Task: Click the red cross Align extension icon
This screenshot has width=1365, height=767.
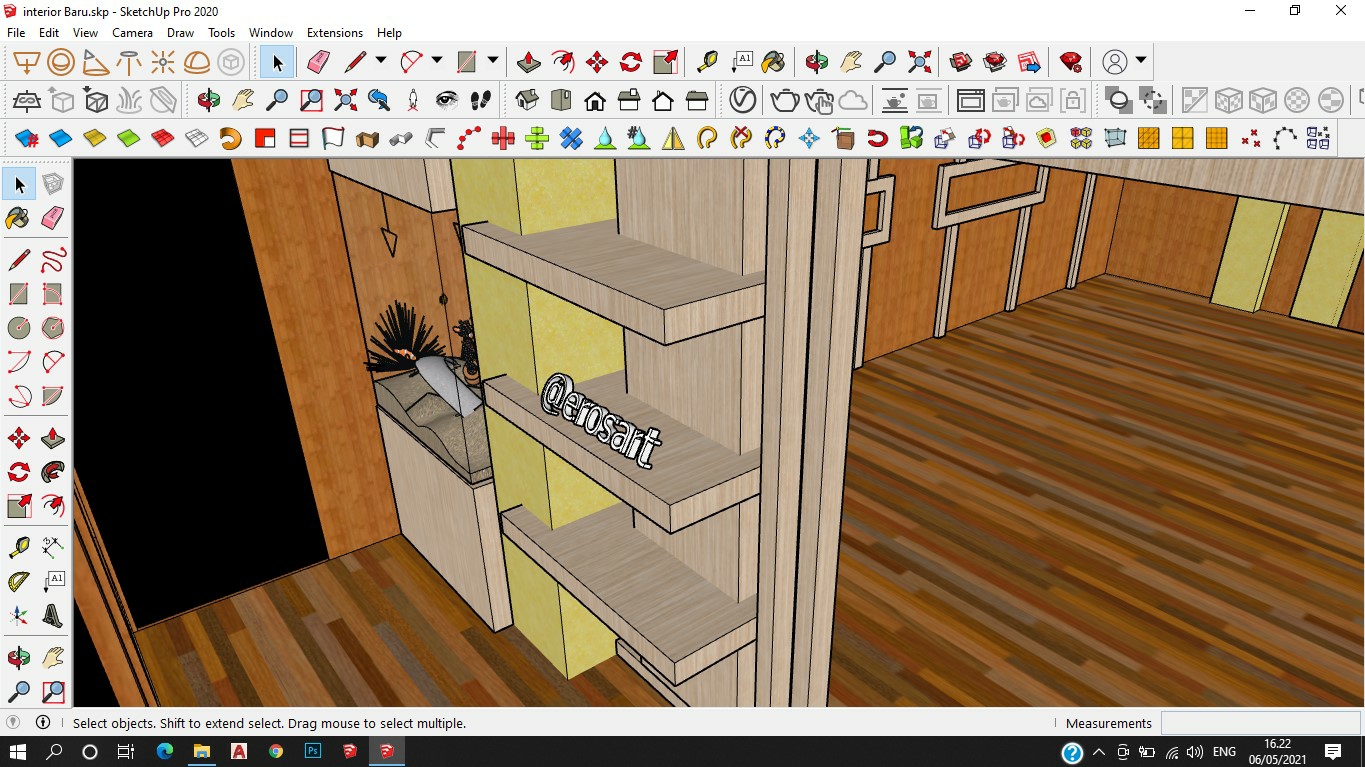Action: coord(503,138)
